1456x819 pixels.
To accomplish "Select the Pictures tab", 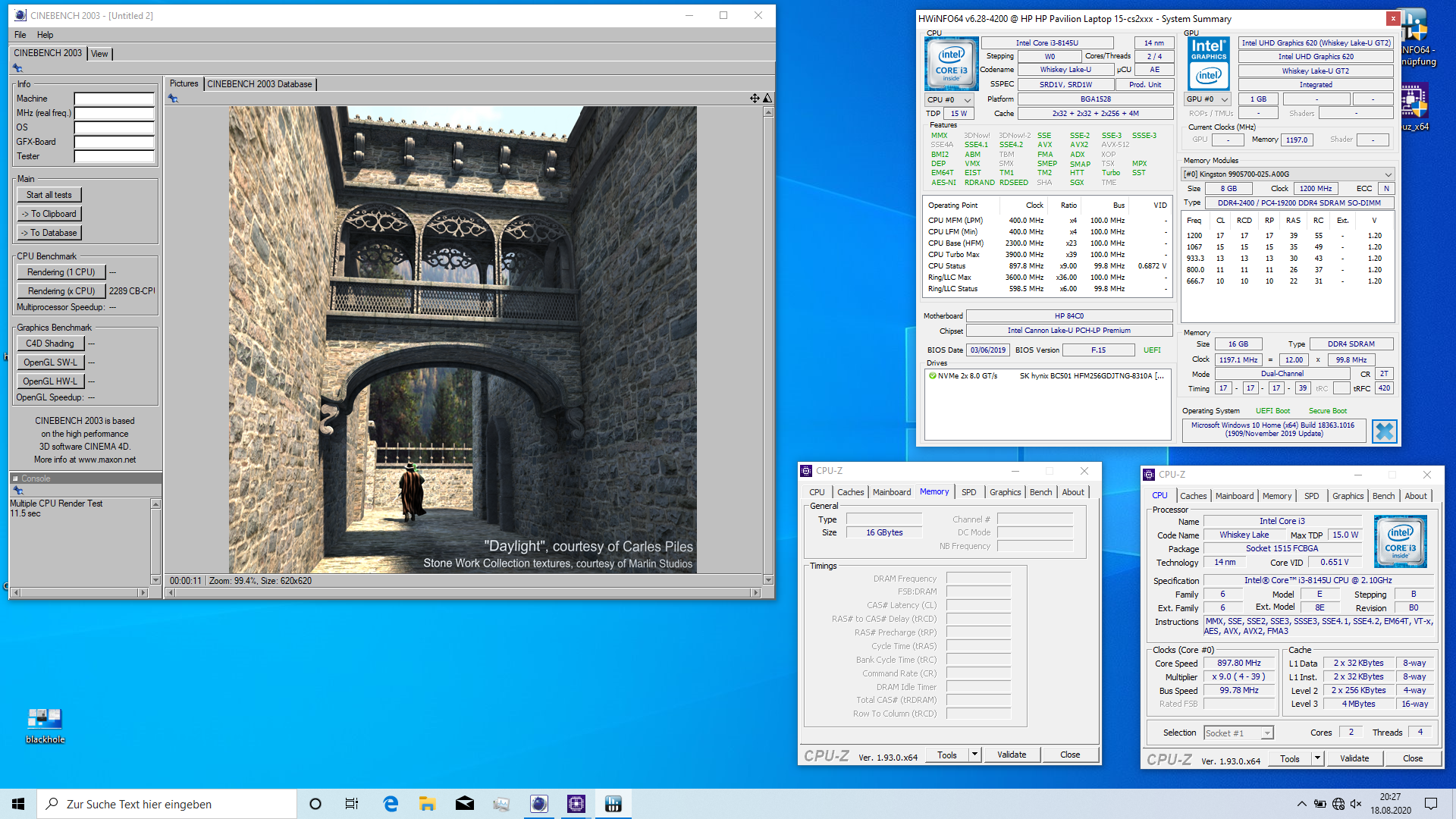I will 184,83.
